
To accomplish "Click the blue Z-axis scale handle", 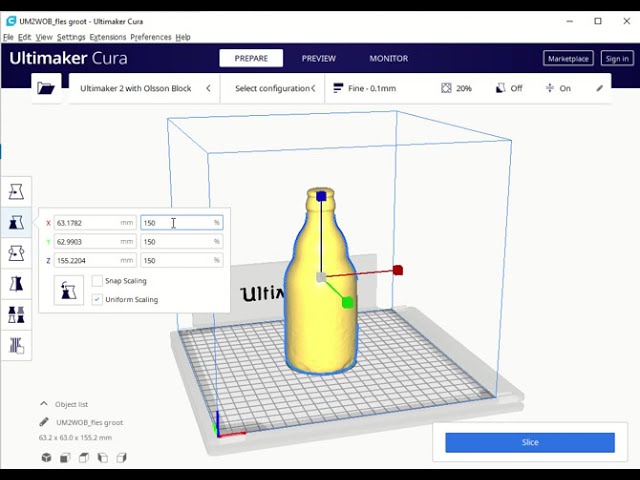I will pyautogui.click(x=321, y=196).
